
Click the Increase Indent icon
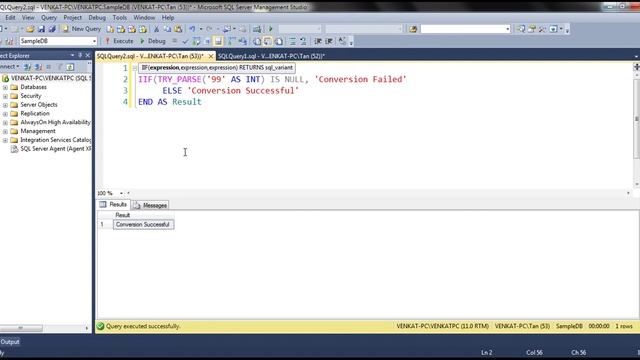point(329,41)
